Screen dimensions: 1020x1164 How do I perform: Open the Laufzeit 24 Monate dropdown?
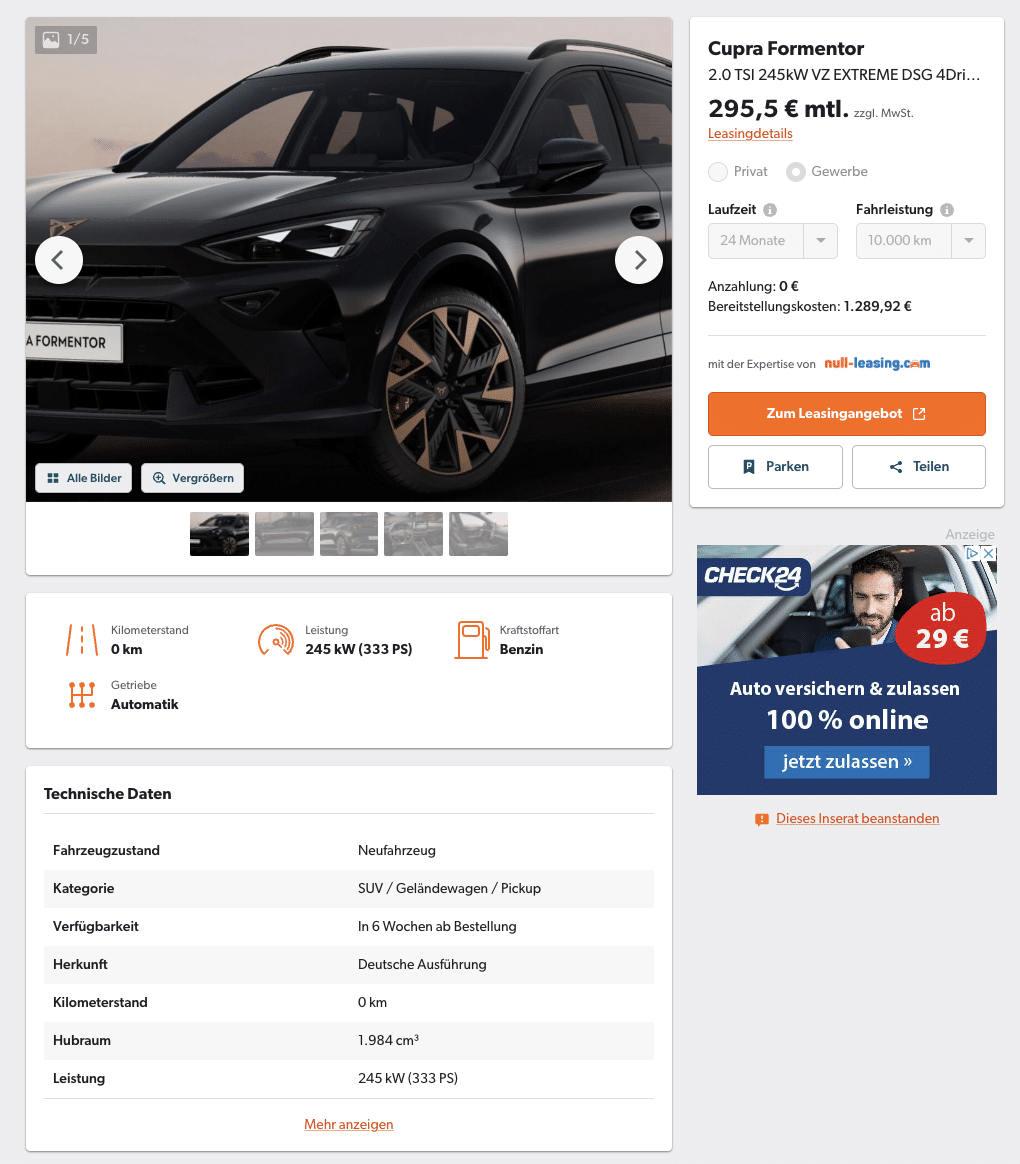coord(773,241)
